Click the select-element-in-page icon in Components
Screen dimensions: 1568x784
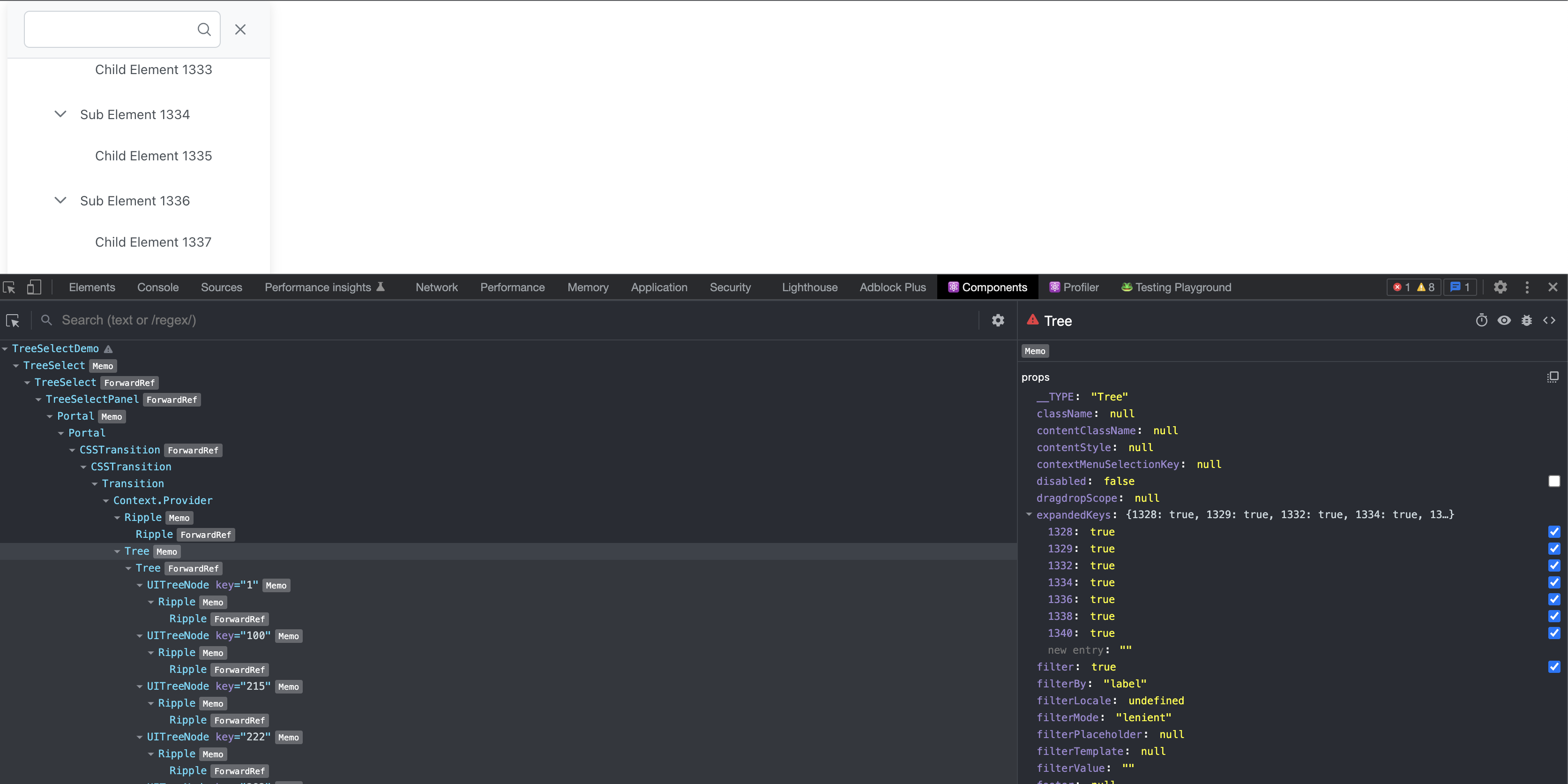[x=13, y=320]
